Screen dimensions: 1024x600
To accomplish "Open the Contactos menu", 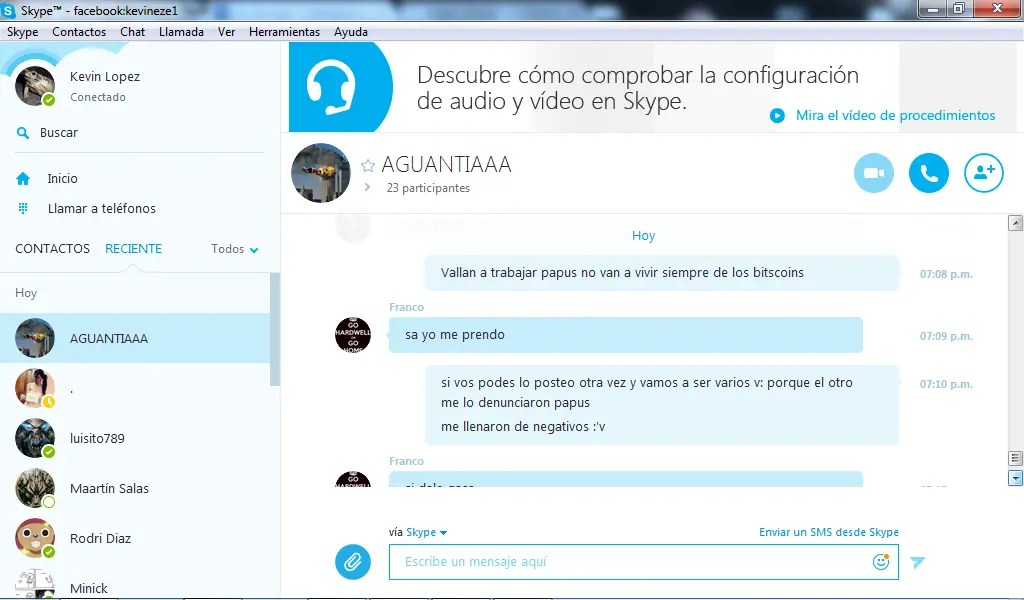I will pyautogui.click(x=79, y=31).
